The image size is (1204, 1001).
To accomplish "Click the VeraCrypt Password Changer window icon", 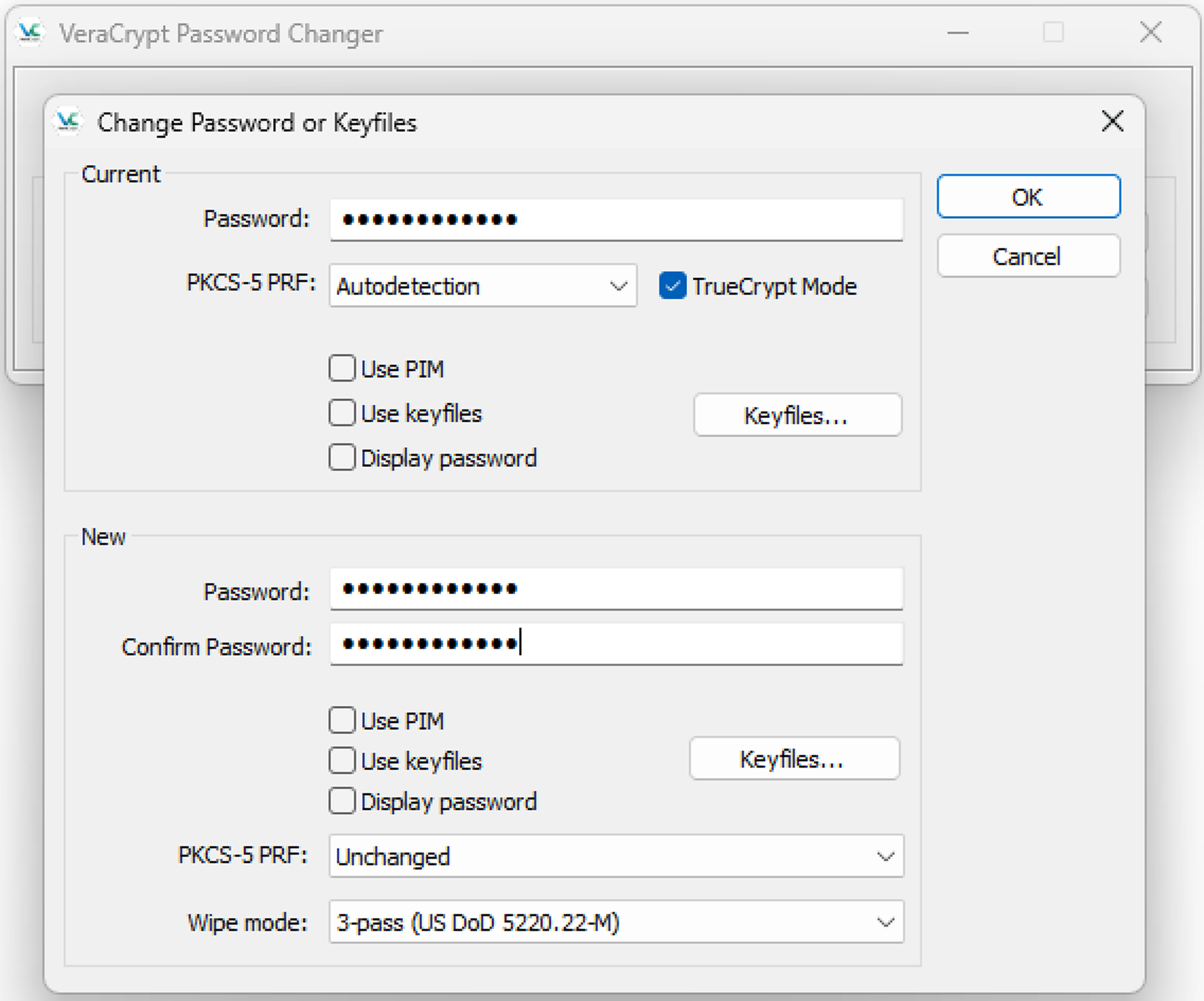I will [30, 33].
